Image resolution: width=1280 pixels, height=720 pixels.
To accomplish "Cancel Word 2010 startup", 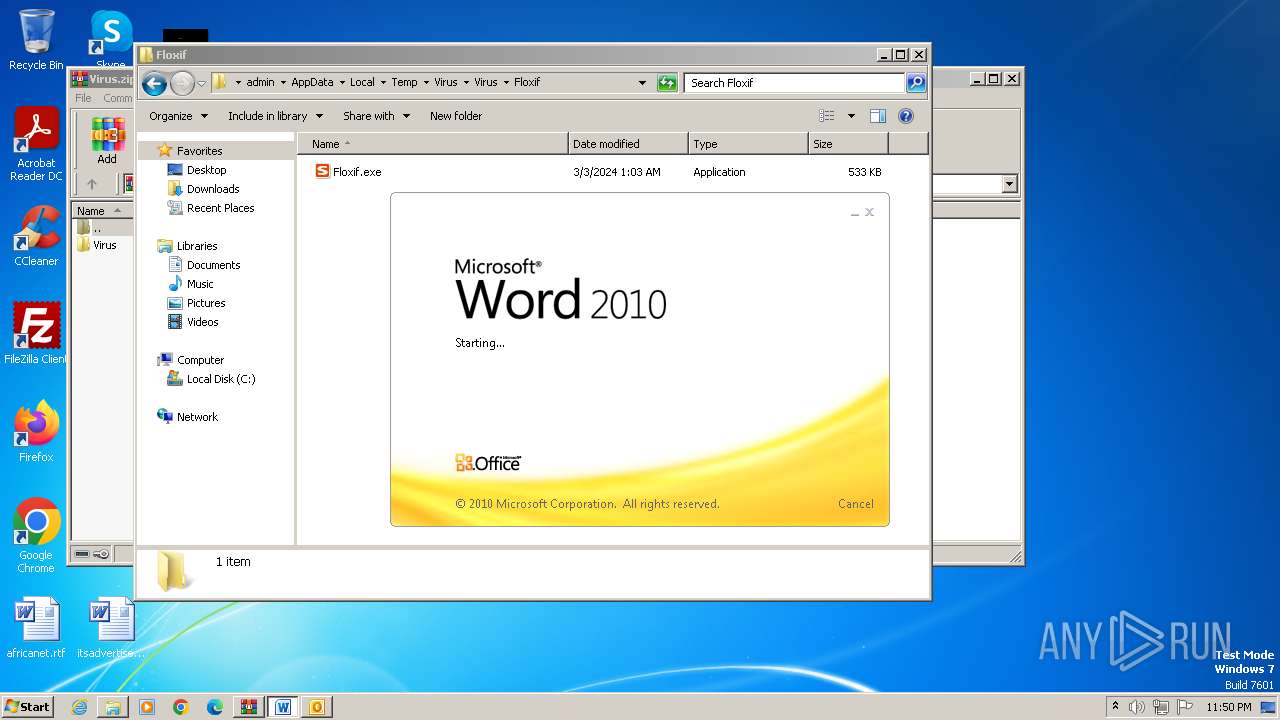I will (x=855, y=504).
